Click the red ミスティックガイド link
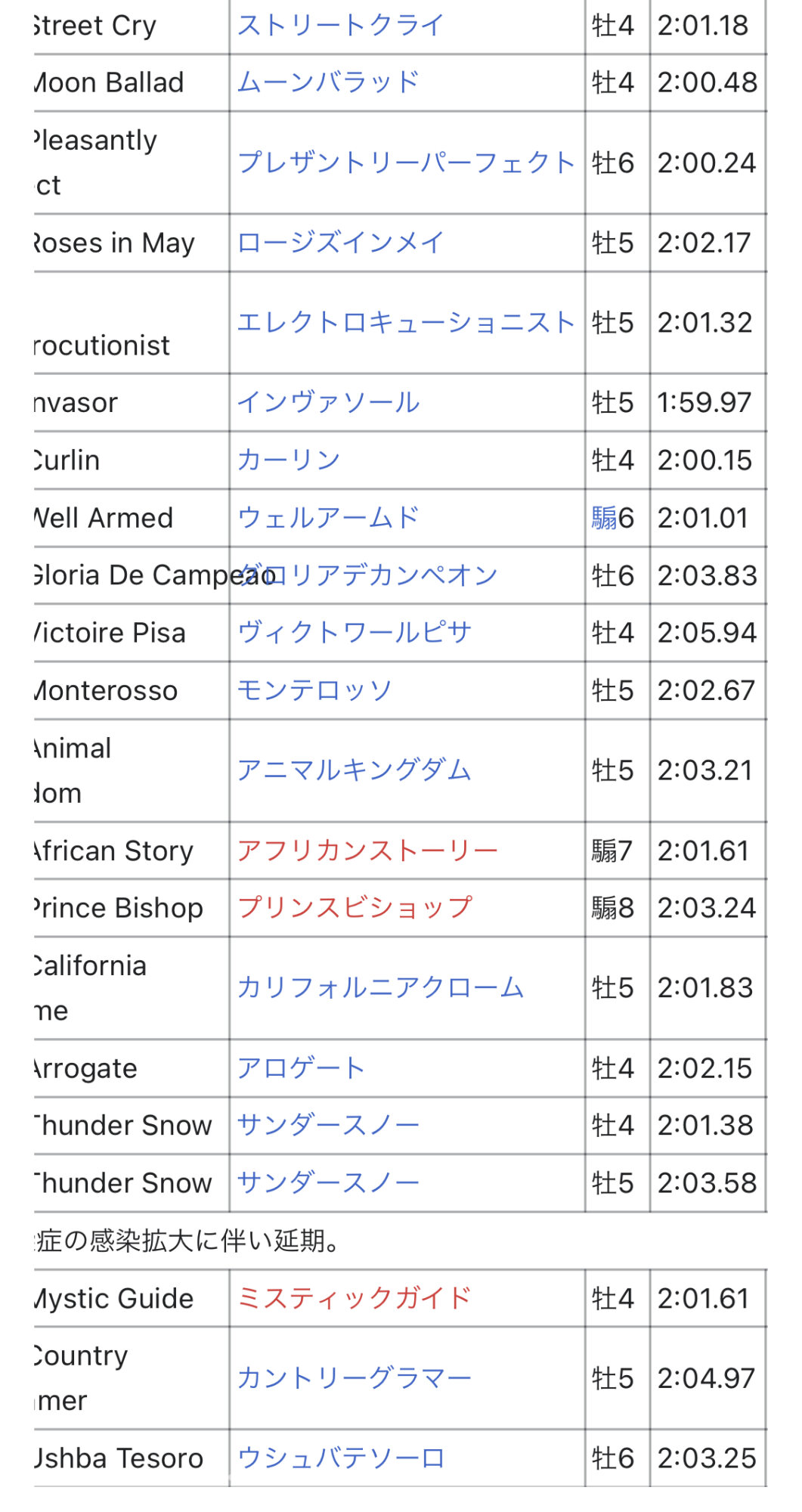The height and width of the screenshot is (1512, 802). click(x=355, y=1298)
